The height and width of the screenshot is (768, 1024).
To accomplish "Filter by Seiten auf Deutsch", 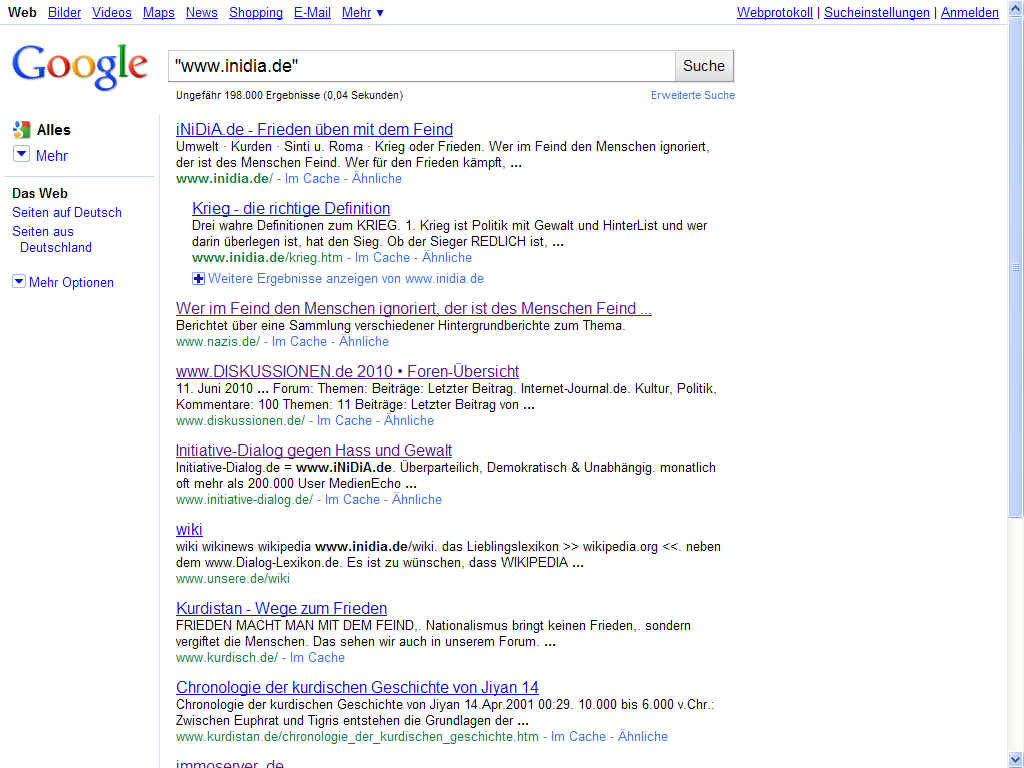I will (x=67, y=212).
